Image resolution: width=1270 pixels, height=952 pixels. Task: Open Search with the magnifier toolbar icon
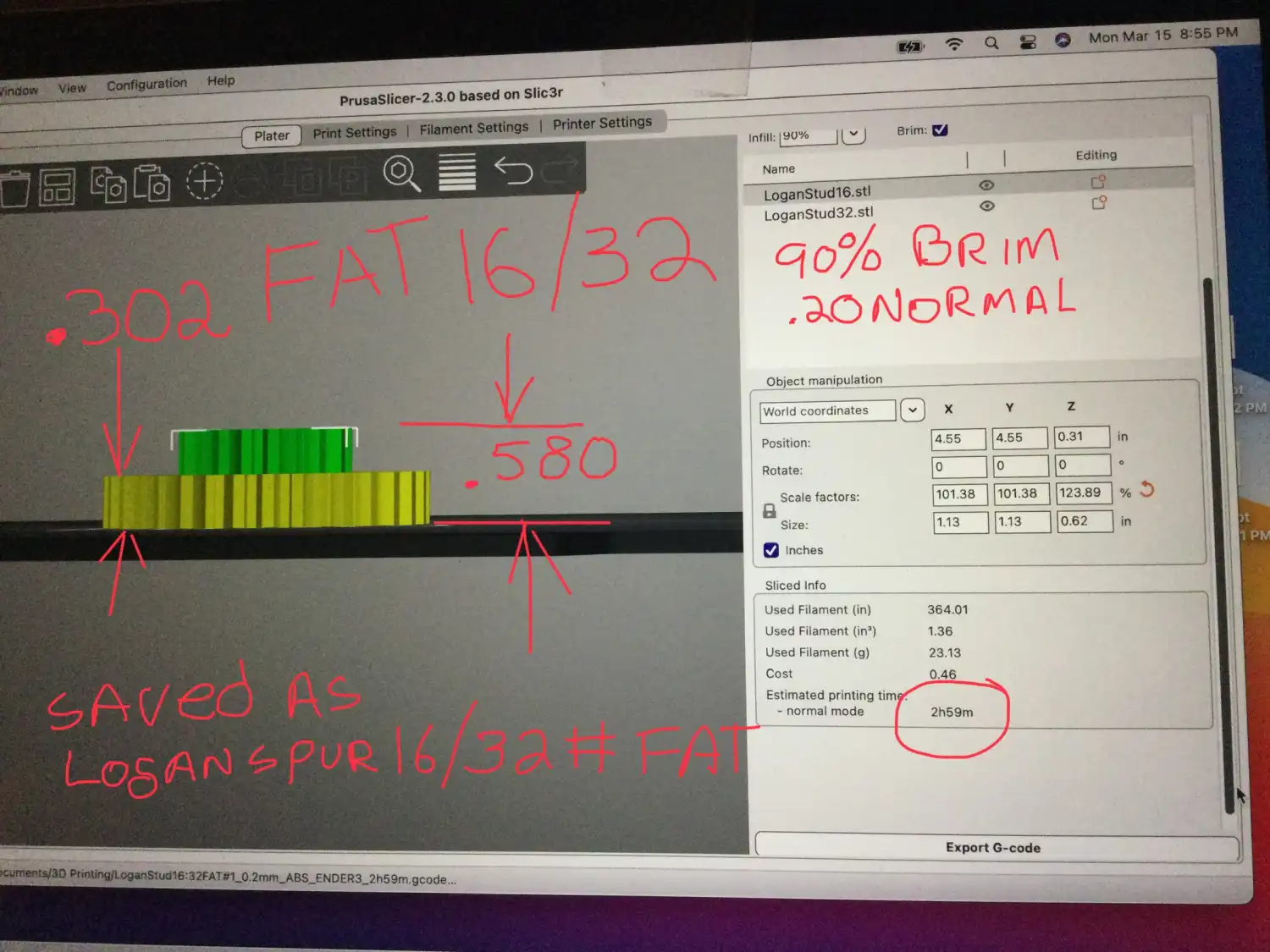[x=402, y=174]
